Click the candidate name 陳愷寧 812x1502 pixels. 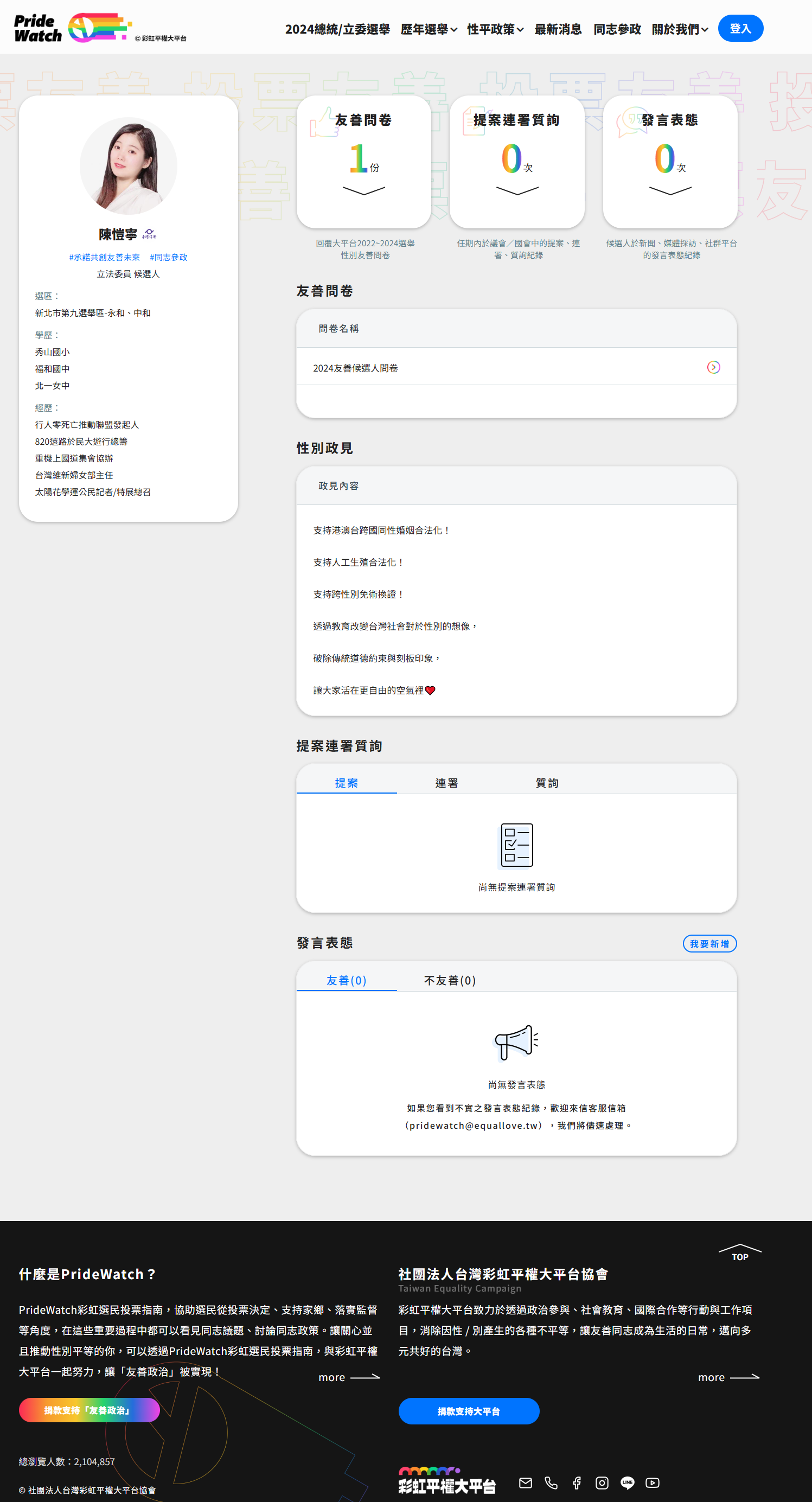[118, 234]
